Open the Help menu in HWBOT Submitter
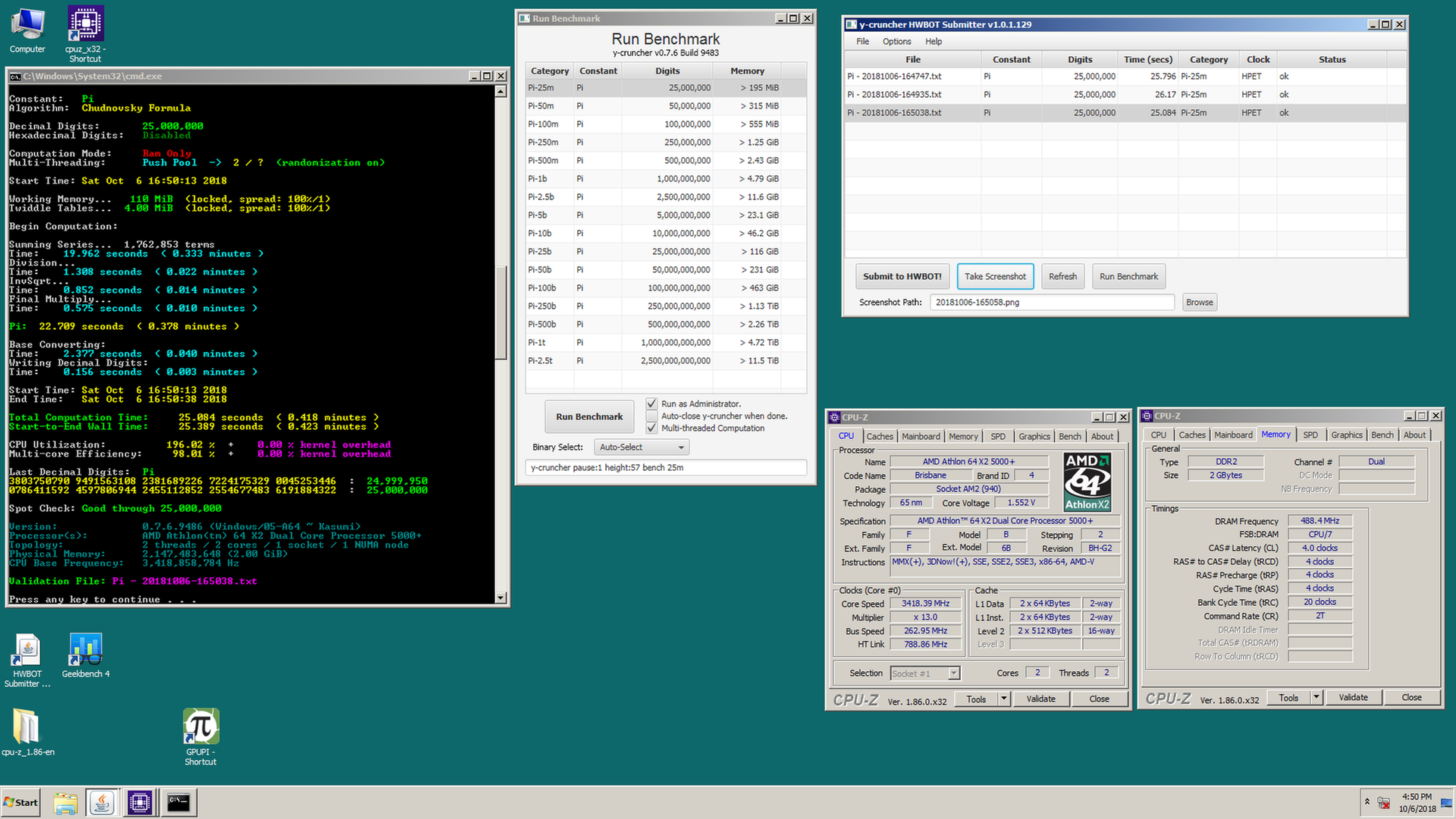 [934, 42]
